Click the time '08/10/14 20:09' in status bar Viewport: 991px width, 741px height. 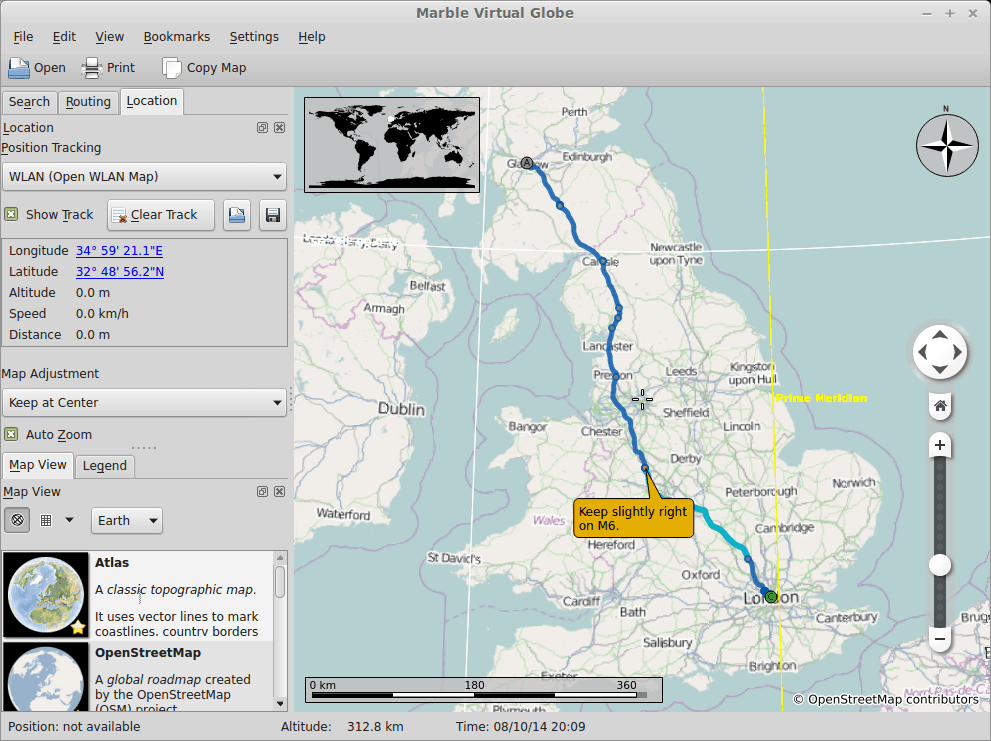[539, 727]
